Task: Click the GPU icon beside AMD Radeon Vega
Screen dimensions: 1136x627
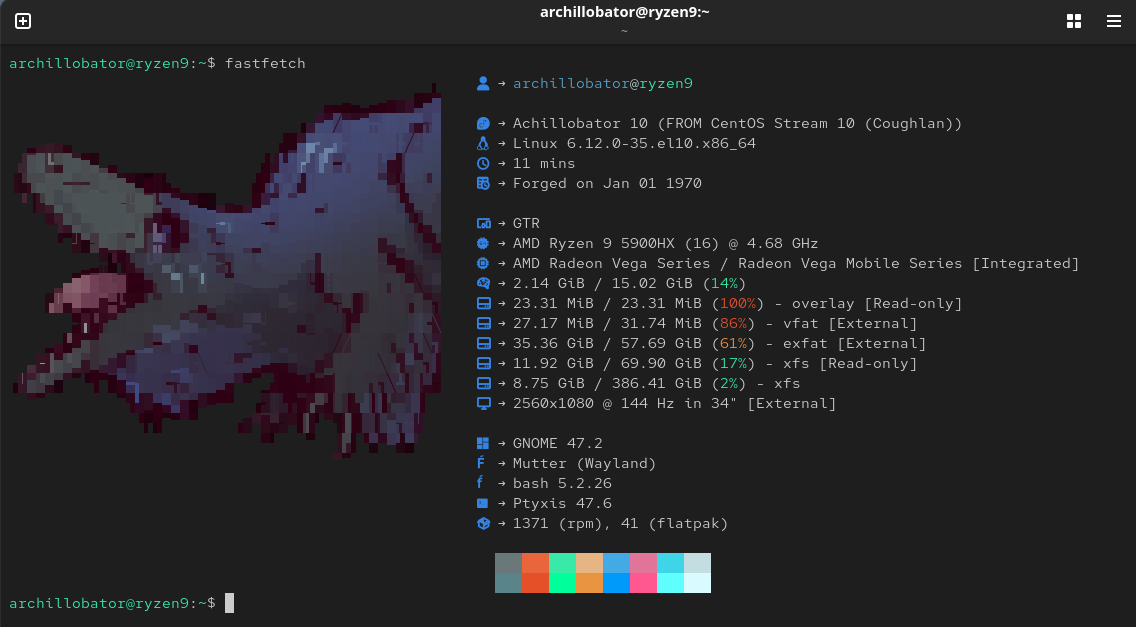Action: tap(483, 263)
